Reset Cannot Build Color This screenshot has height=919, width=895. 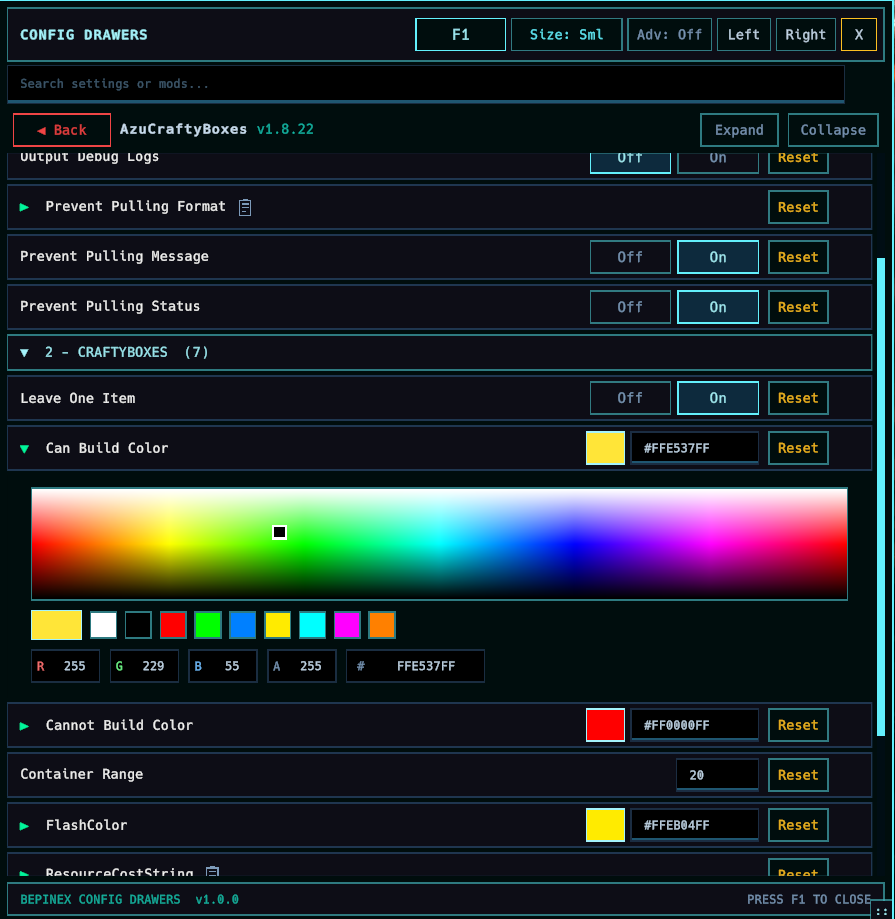[x=798, y=725]
